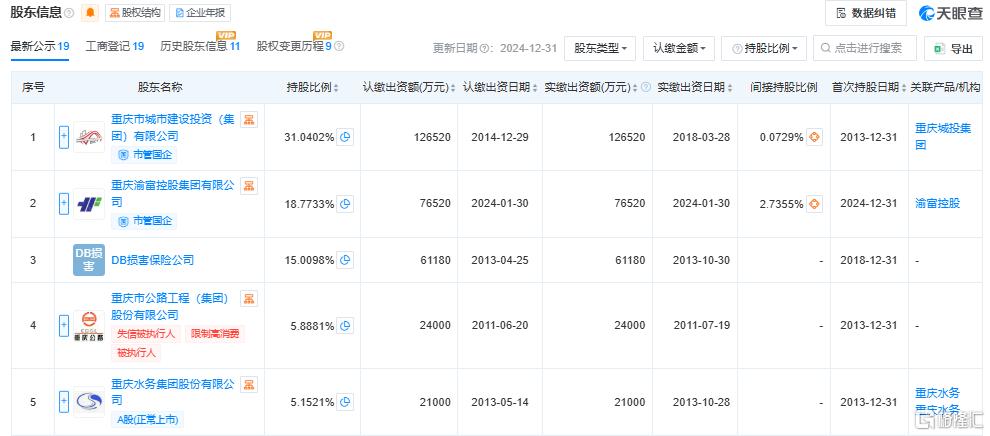Image resolution: width=990 pixels, height=436 pixels.
Task: Click equity structure icon beside 重庆渝富控股
Action: [x=249, y=186]
